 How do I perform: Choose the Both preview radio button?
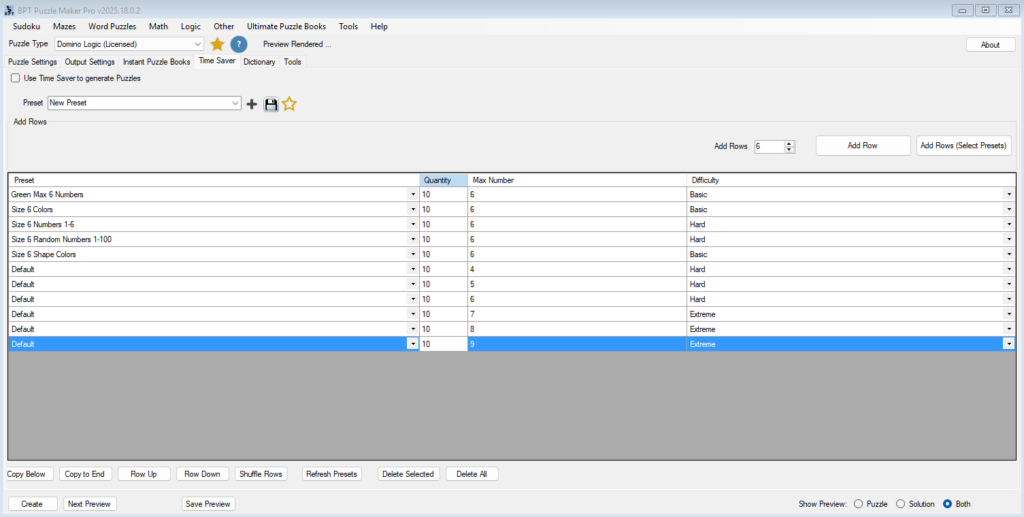(x=947, y=504)
